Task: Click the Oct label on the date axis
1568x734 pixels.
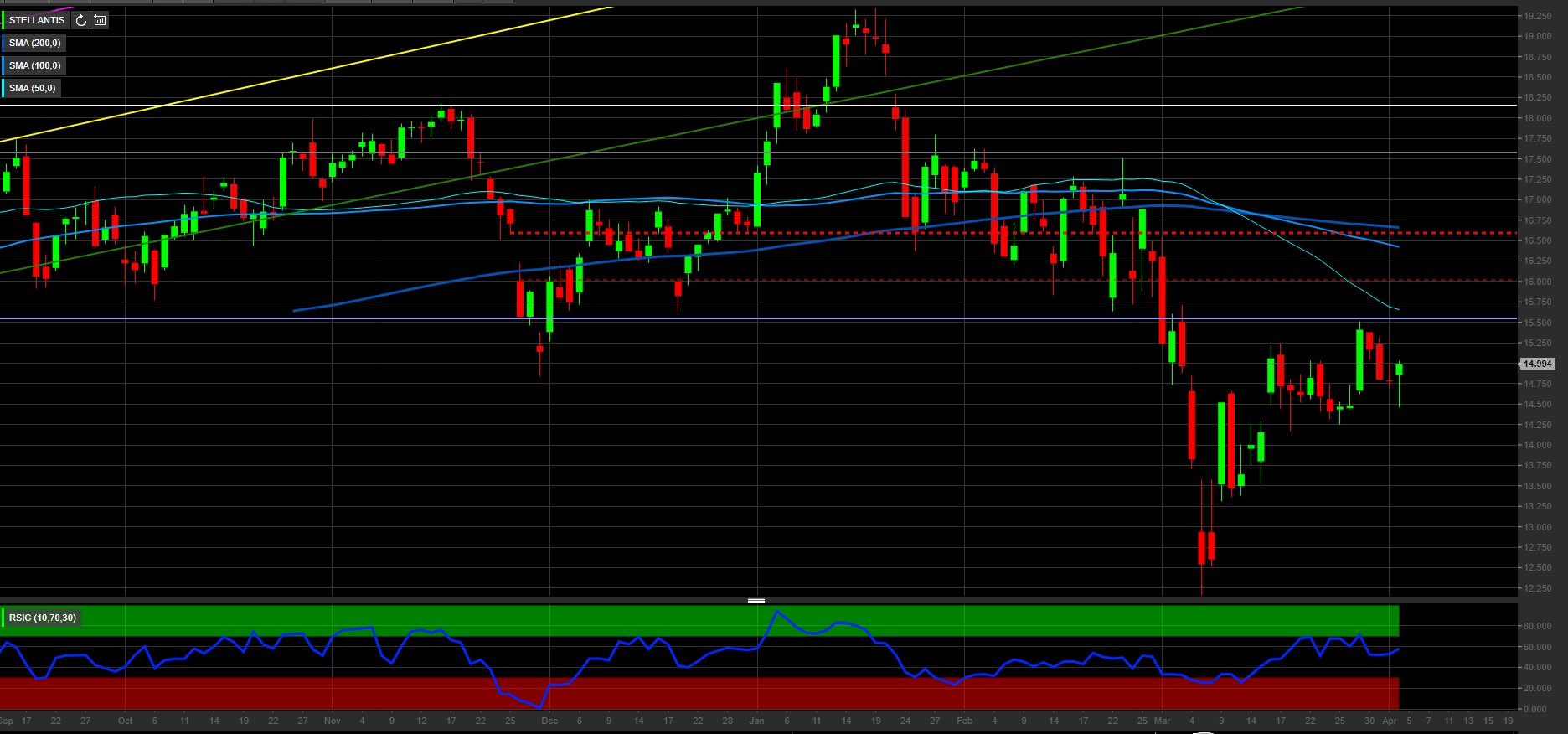Action: pos(125,721)
